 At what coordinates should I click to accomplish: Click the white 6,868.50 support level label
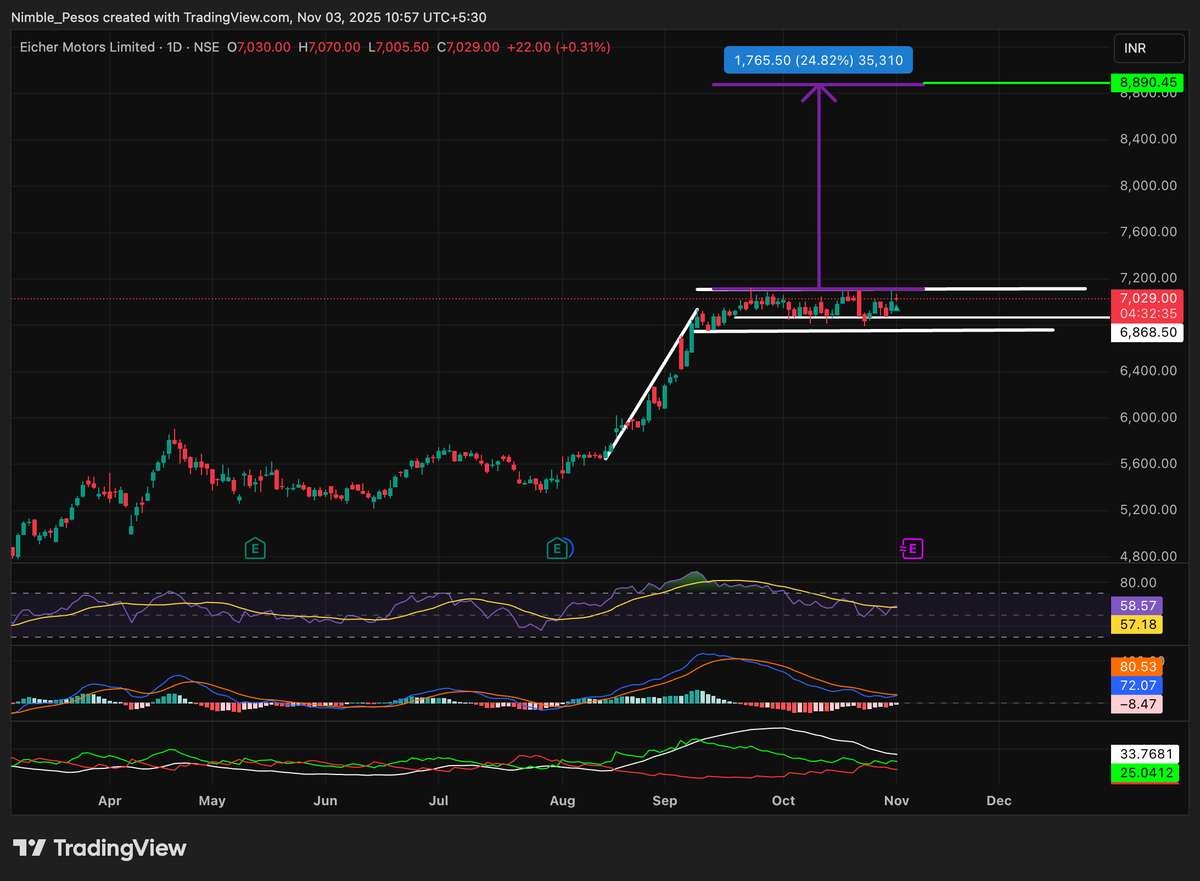(x=1147, y=332)
